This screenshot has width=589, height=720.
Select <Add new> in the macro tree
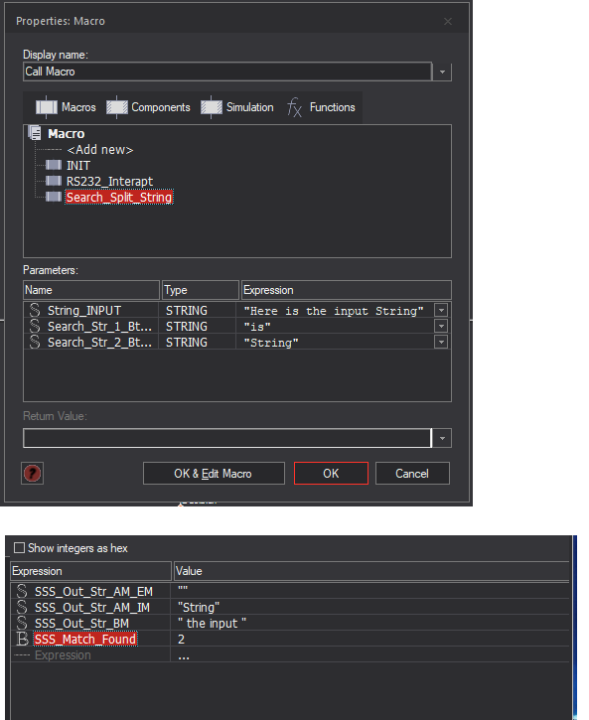100,150
